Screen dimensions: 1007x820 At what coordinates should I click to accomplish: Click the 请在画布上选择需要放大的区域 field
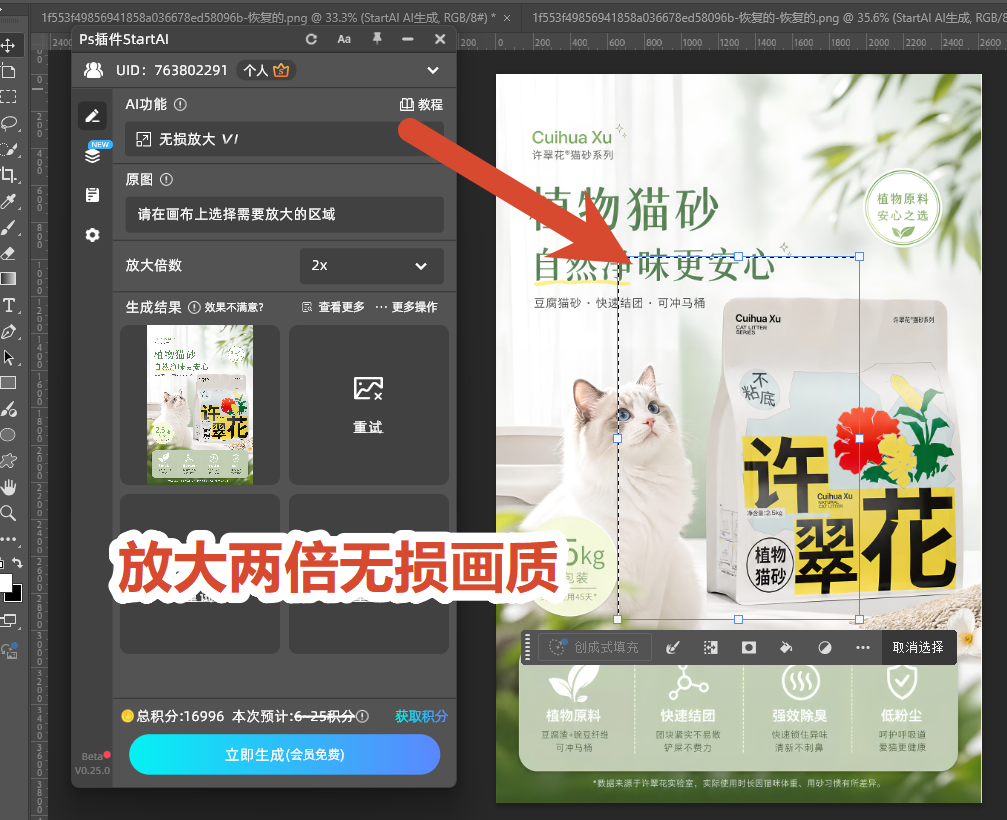(x=284, y=214)
